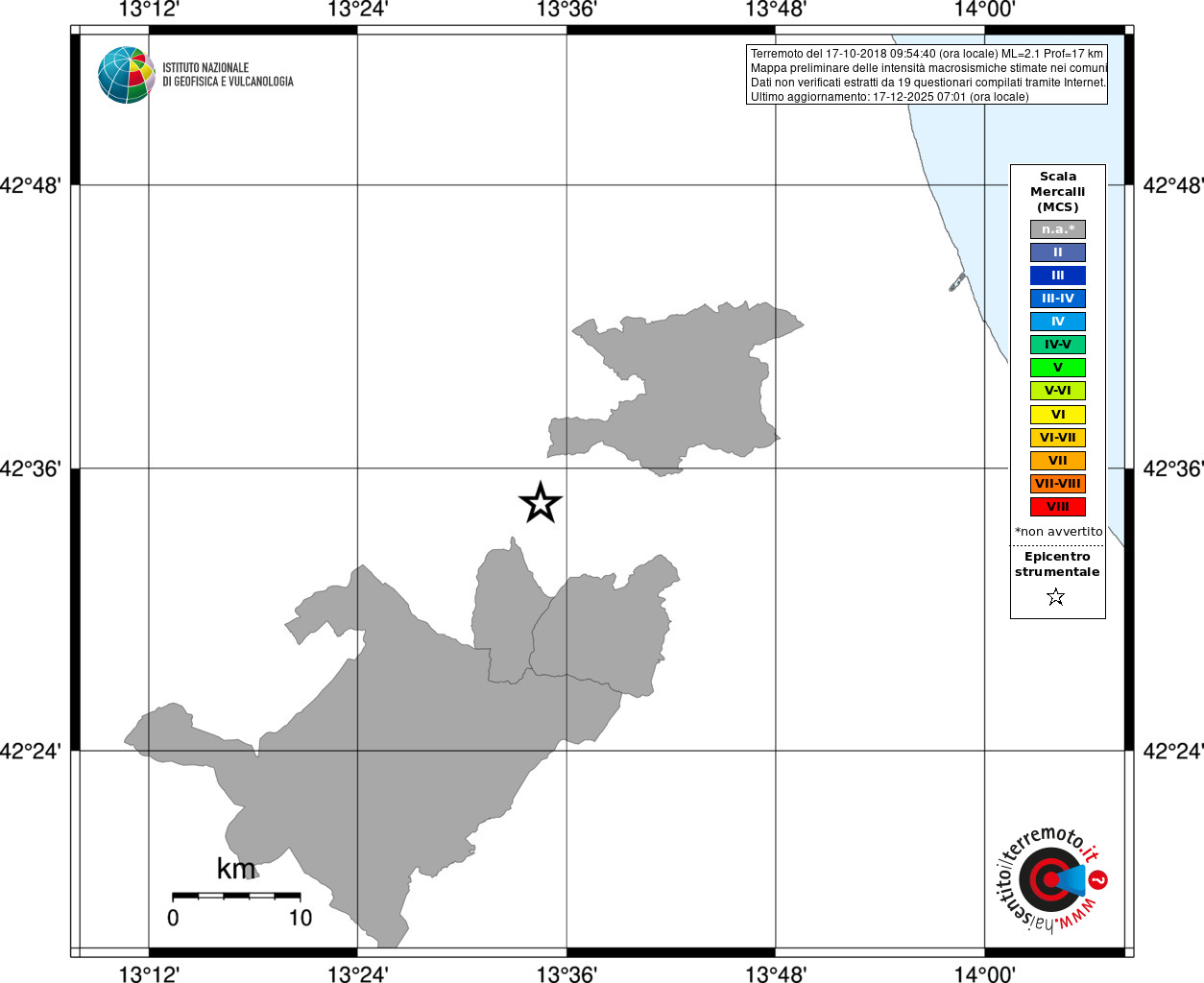Click the left 42°24' latitude label
The image size is (1204, 983).
(31, 751)
